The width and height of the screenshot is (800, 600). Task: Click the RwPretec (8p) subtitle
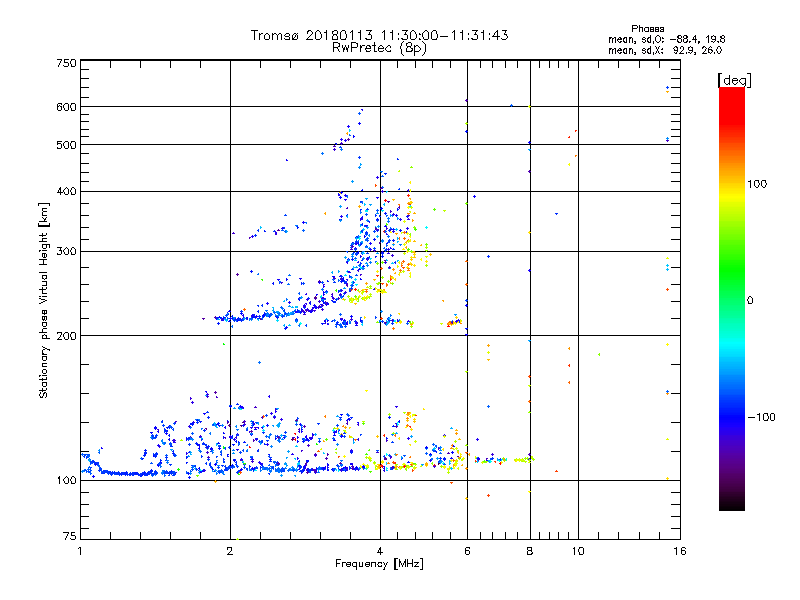(379, 48)
